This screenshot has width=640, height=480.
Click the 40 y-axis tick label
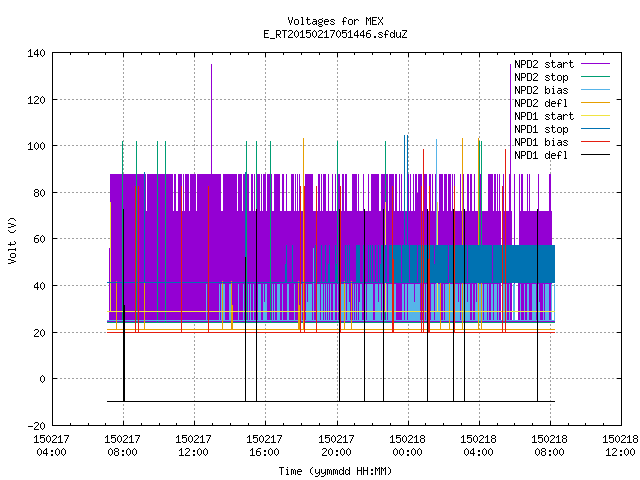39,286
